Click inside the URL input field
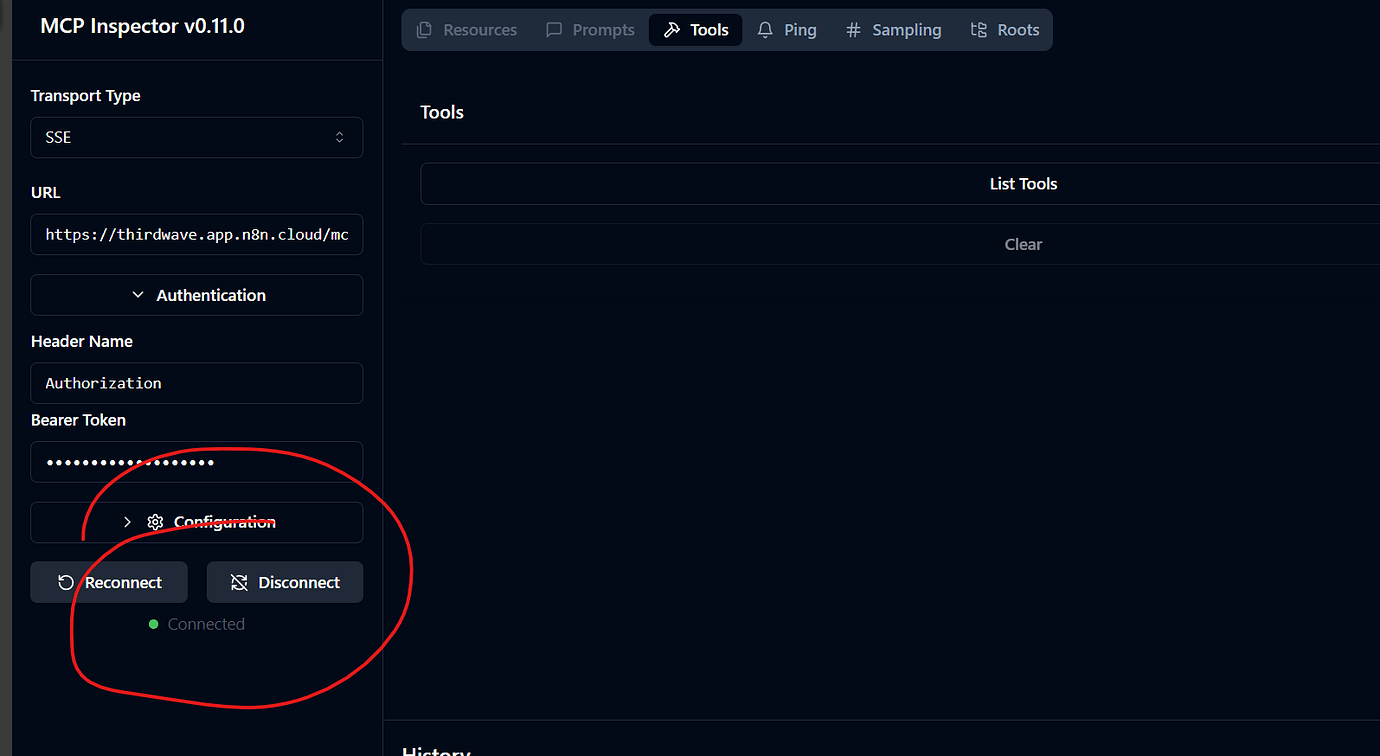Screen dimensions: 1380x756 tap(196, 234)
